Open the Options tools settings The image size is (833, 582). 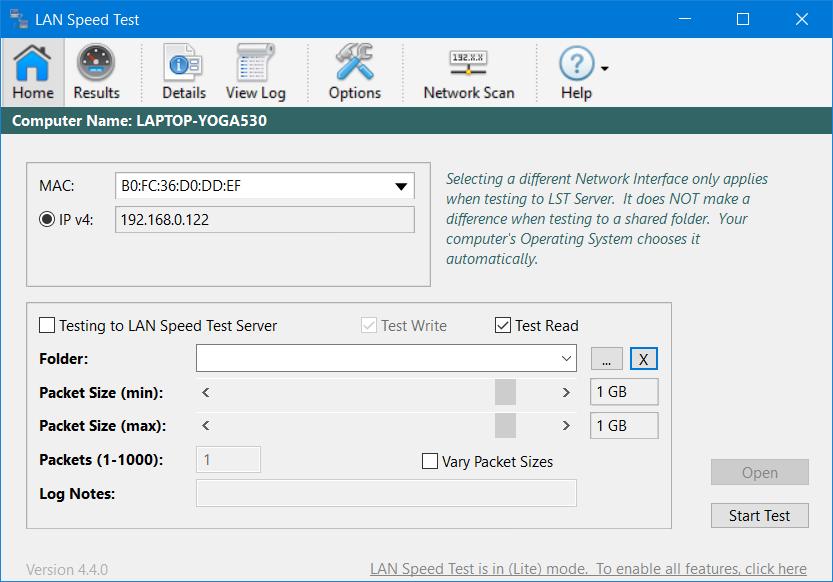click(354, 72)
